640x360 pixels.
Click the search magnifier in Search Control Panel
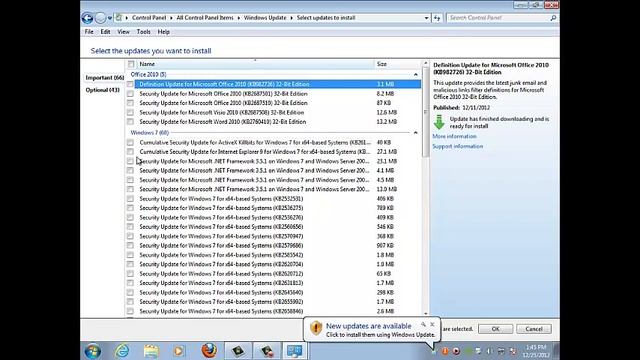553,18
